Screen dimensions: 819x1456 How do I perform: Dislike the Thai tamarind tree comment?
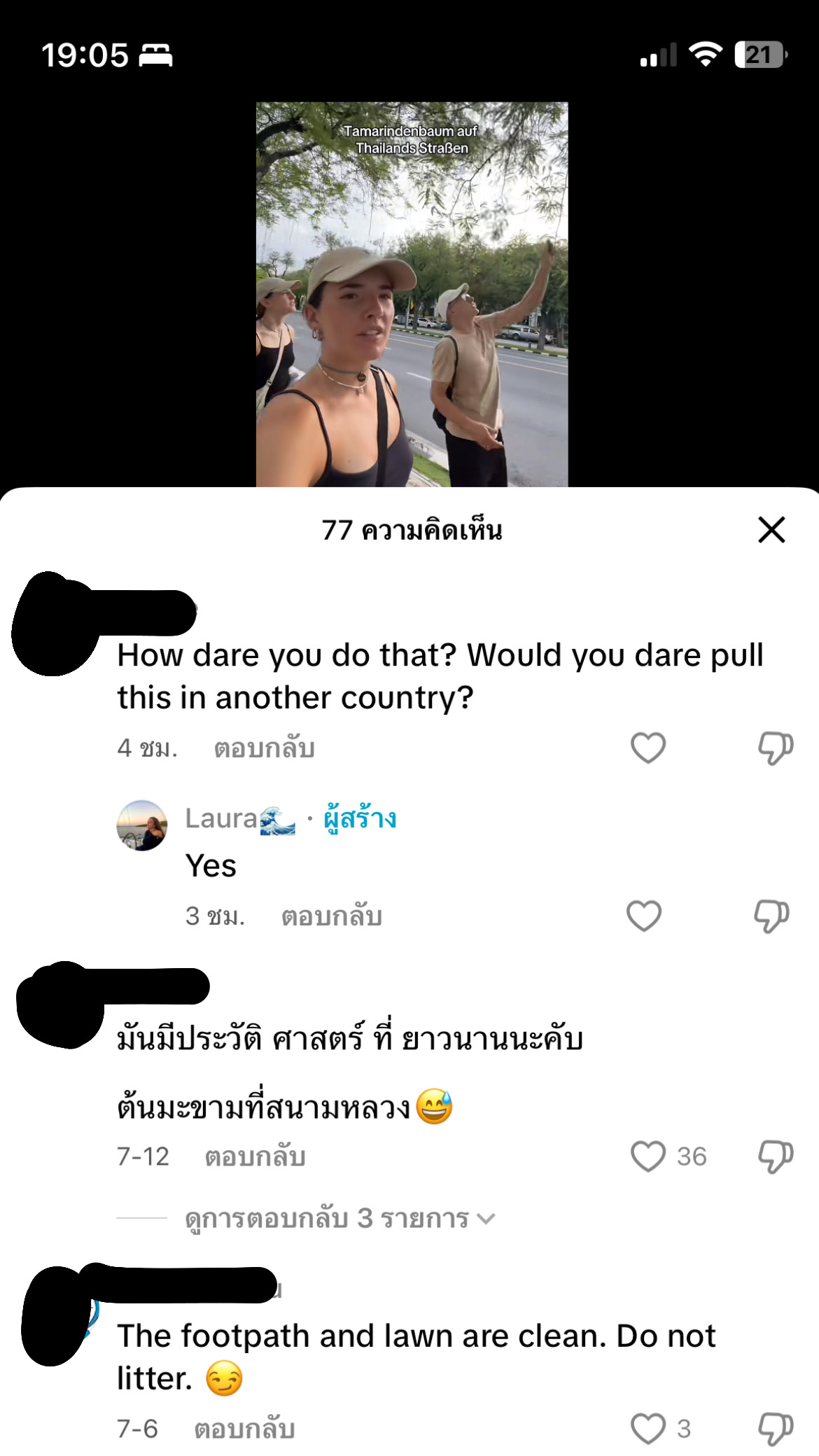tap(776, 1156)
